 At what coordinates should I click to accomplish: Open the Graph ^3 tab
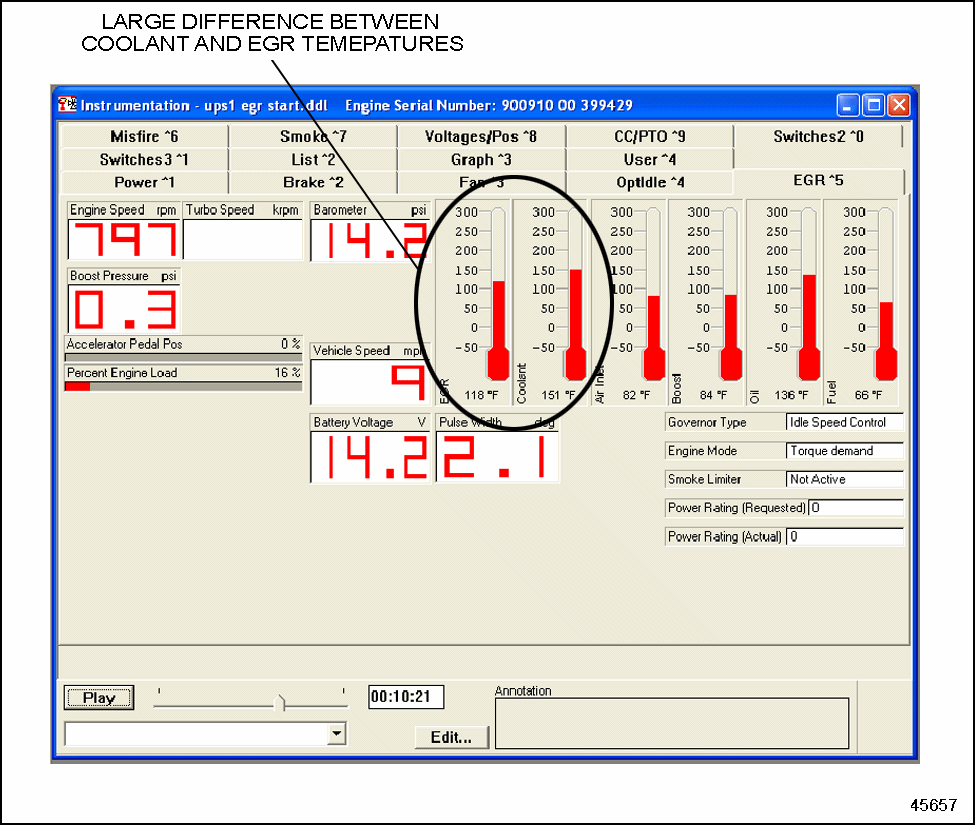pyautogui.click(x=482, y=159)
